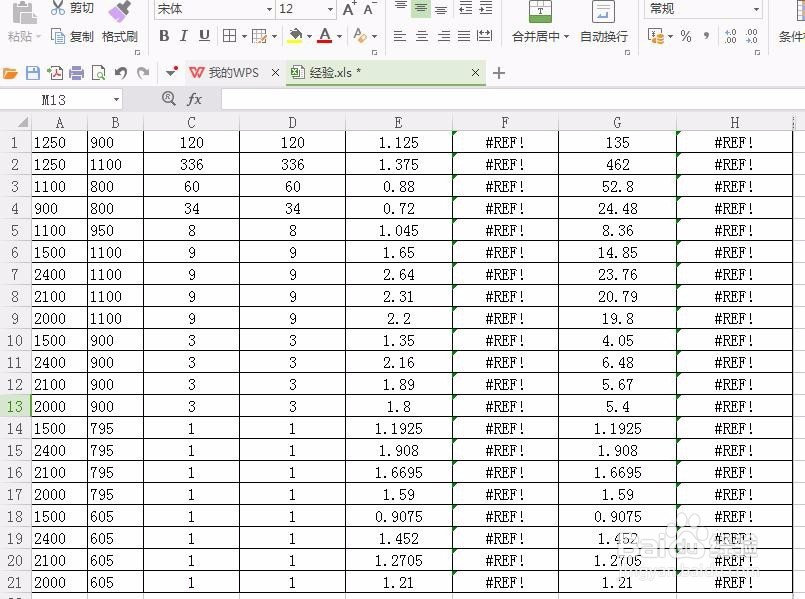Image resolution: width=805 pixels, height=599 pixels.
Task: Open quick access customize dropdown
Action: click(x=171, y=72)
